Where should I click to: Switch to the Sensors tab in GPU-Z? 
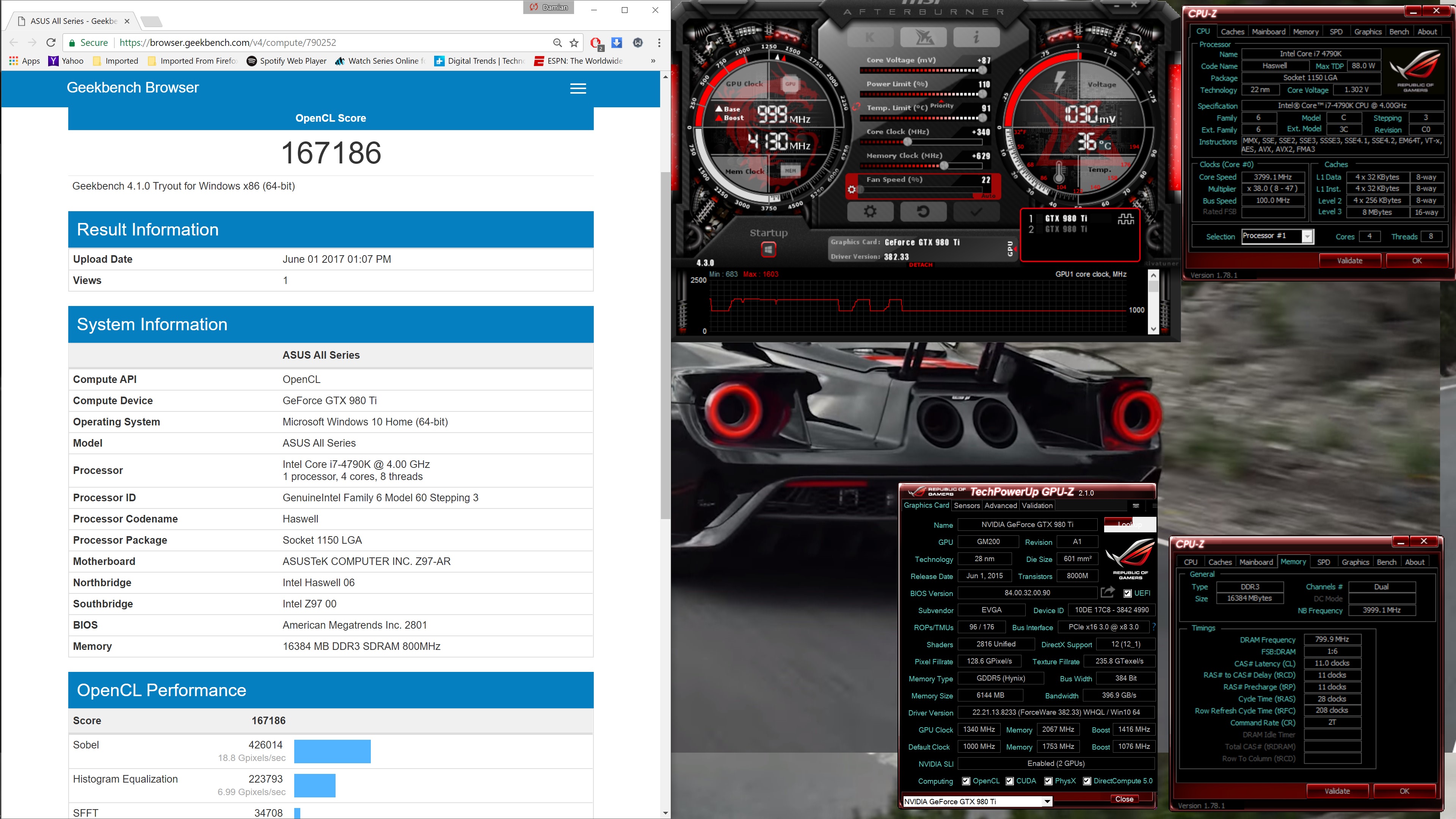966,505
